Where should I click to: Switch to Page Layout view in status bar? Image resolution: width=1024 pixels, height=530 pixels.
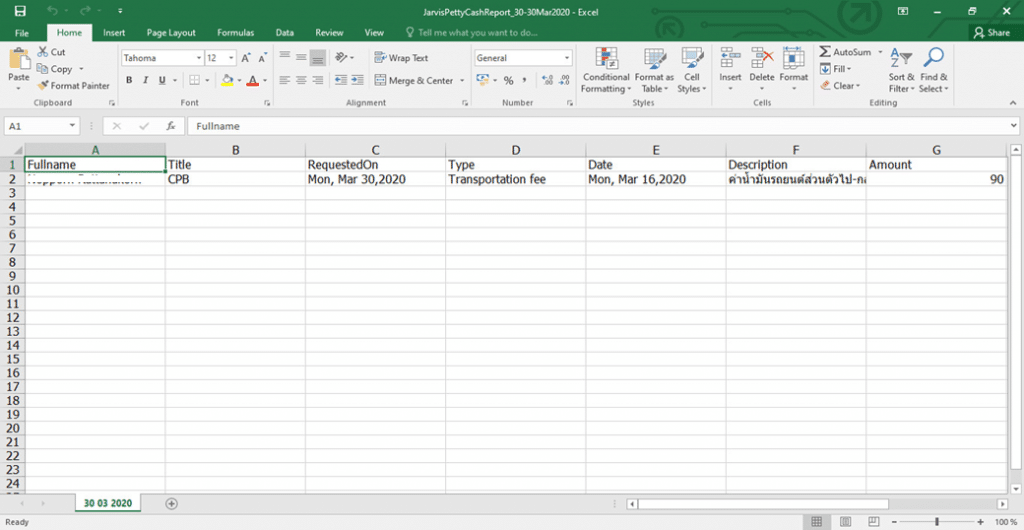coord(845,522)
